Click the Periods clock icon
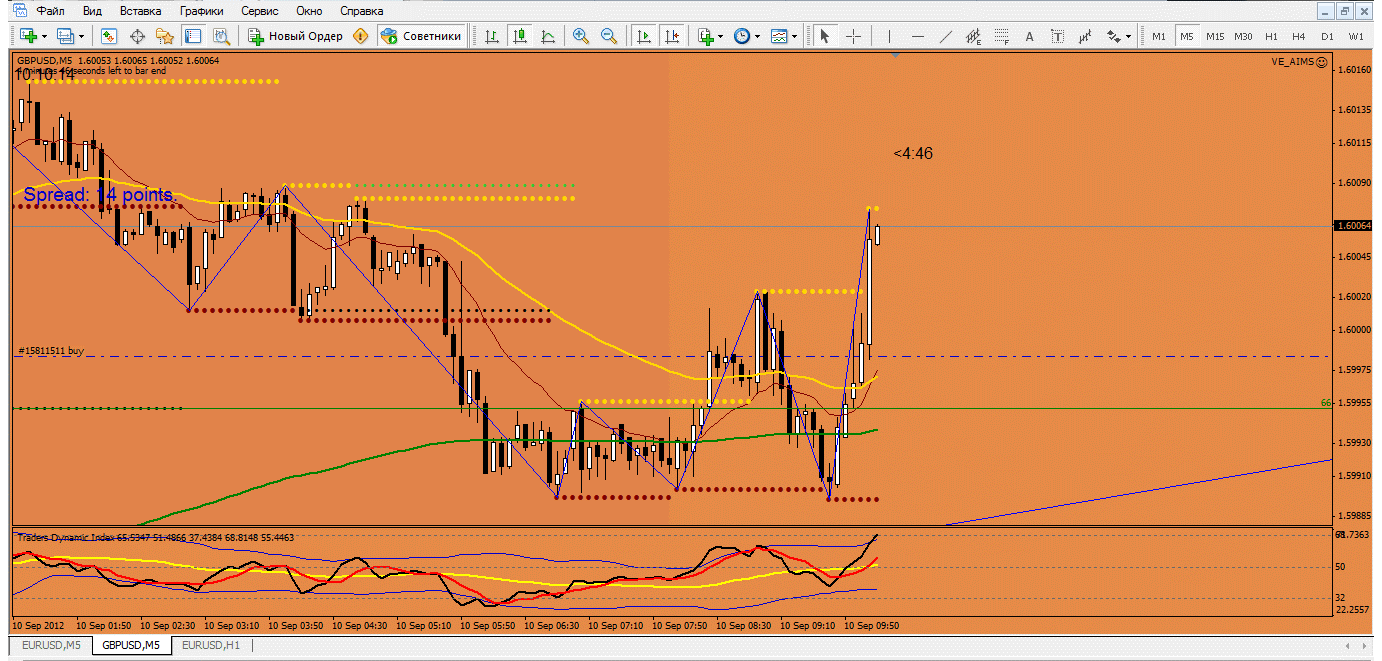 coord(742,36)
